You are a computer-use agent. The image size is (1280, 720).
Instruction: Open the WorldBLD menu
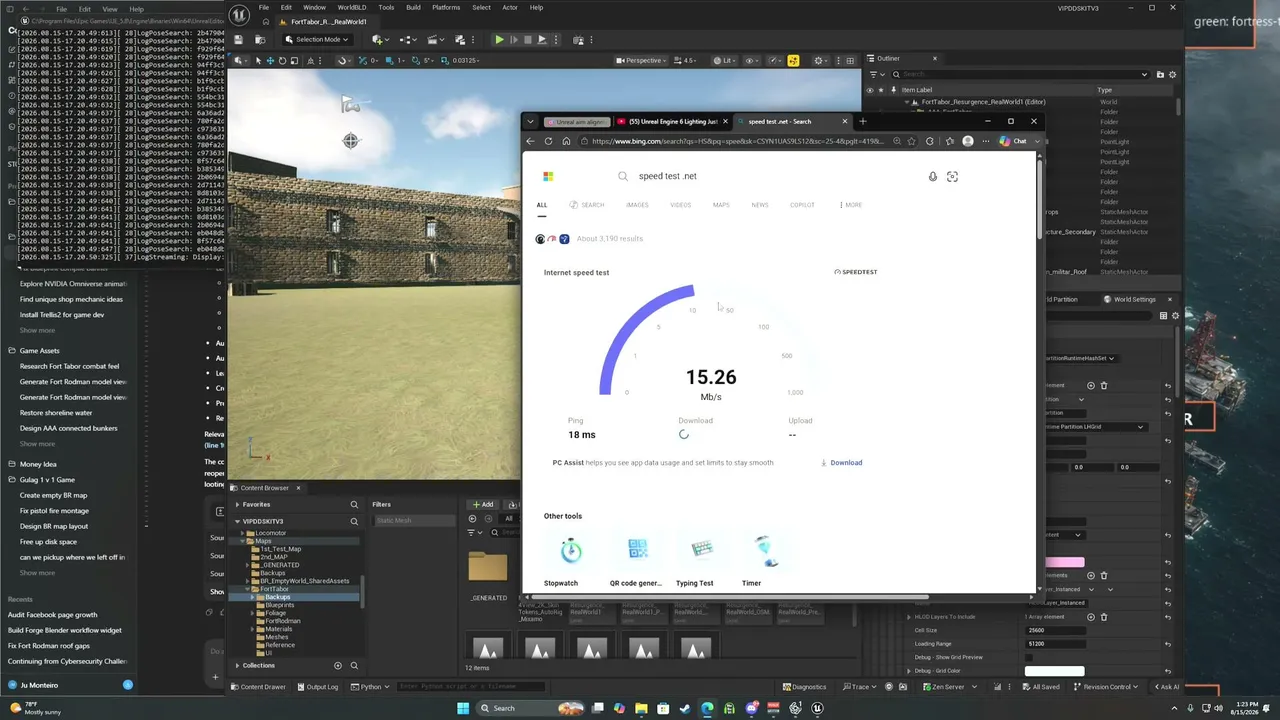click(351, 8)
